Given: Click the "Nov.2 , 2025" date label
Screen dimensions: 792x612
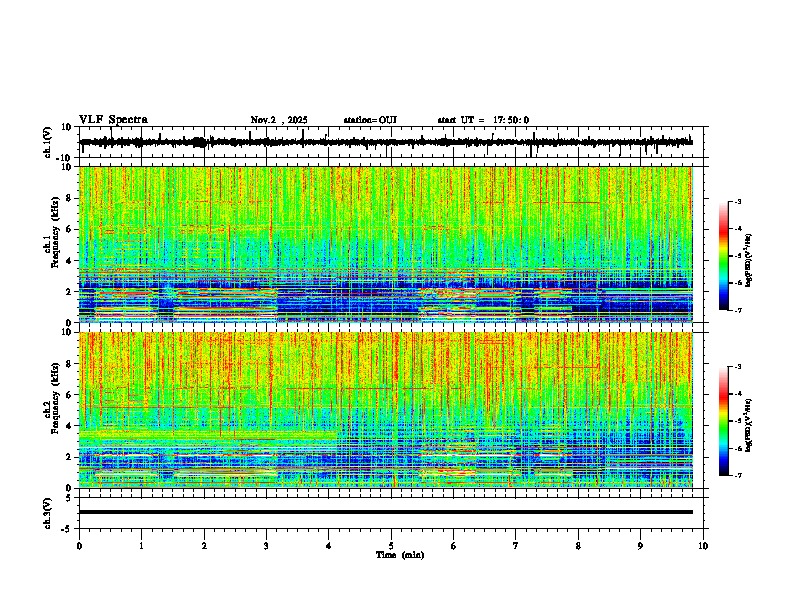Looking at the screenshot, I should pos(279,120).
